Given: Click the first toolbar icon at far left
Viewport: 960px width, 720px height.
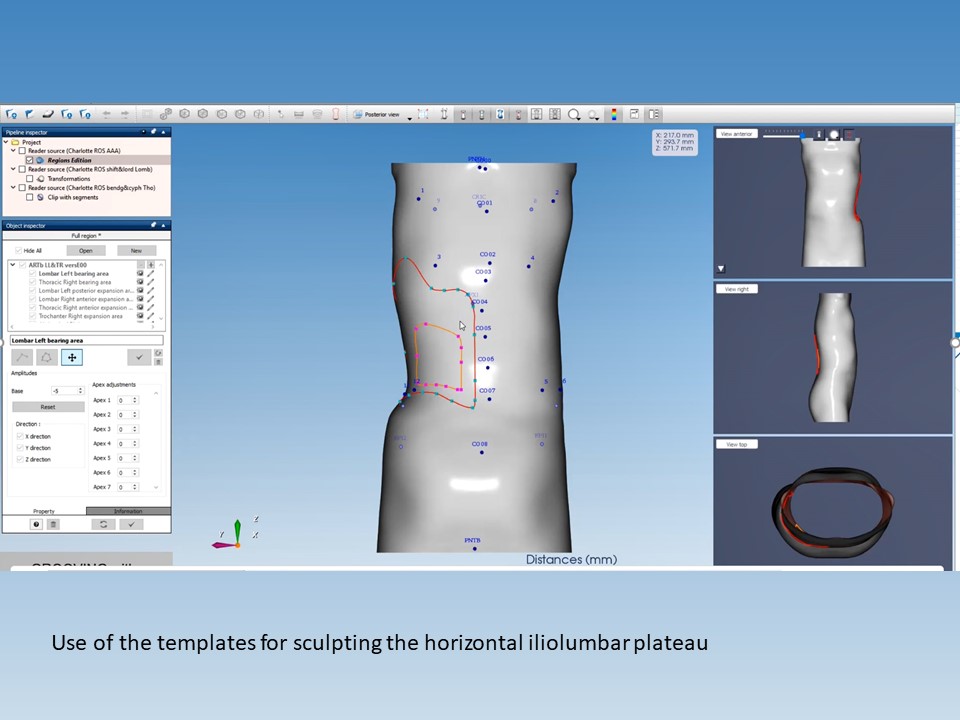Looking at the screenshot, I should click(11, 114).
